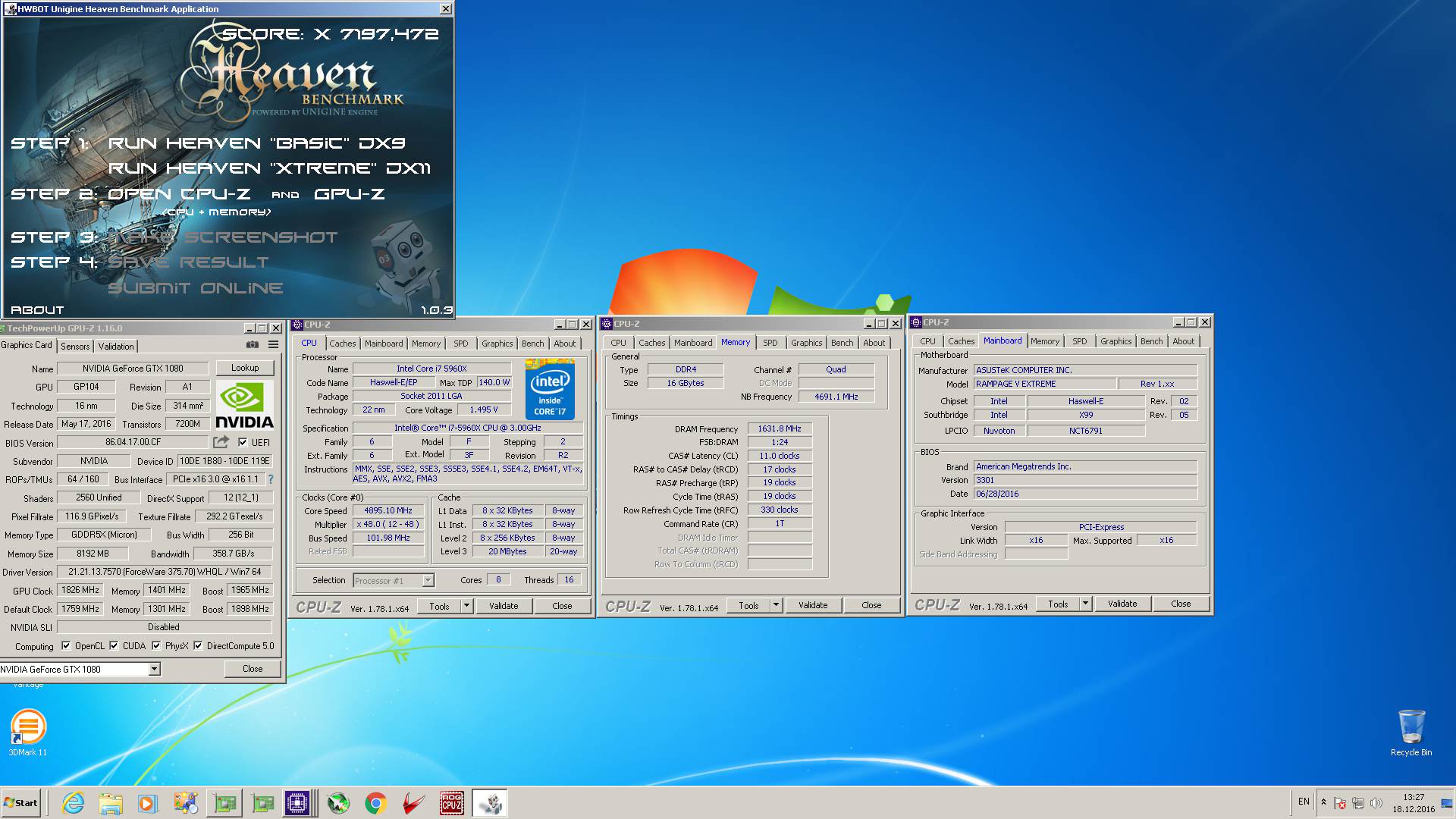The width and height of the screenshot is (1456, 819).
Task: Click the Bus Interface question mark help icon
Action: click(271, 479)
